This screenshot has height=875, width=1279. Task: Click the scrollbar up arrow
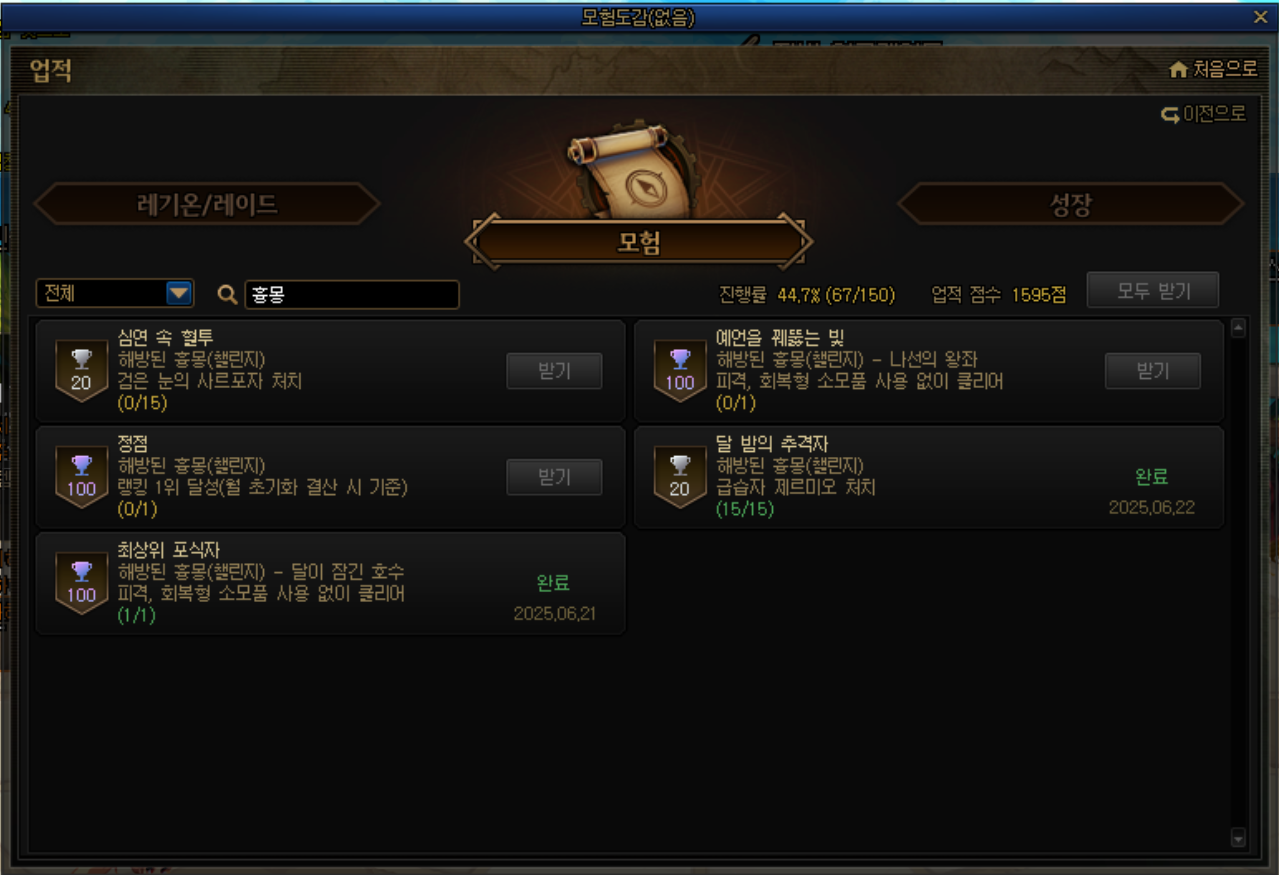tap(1237, 328)
